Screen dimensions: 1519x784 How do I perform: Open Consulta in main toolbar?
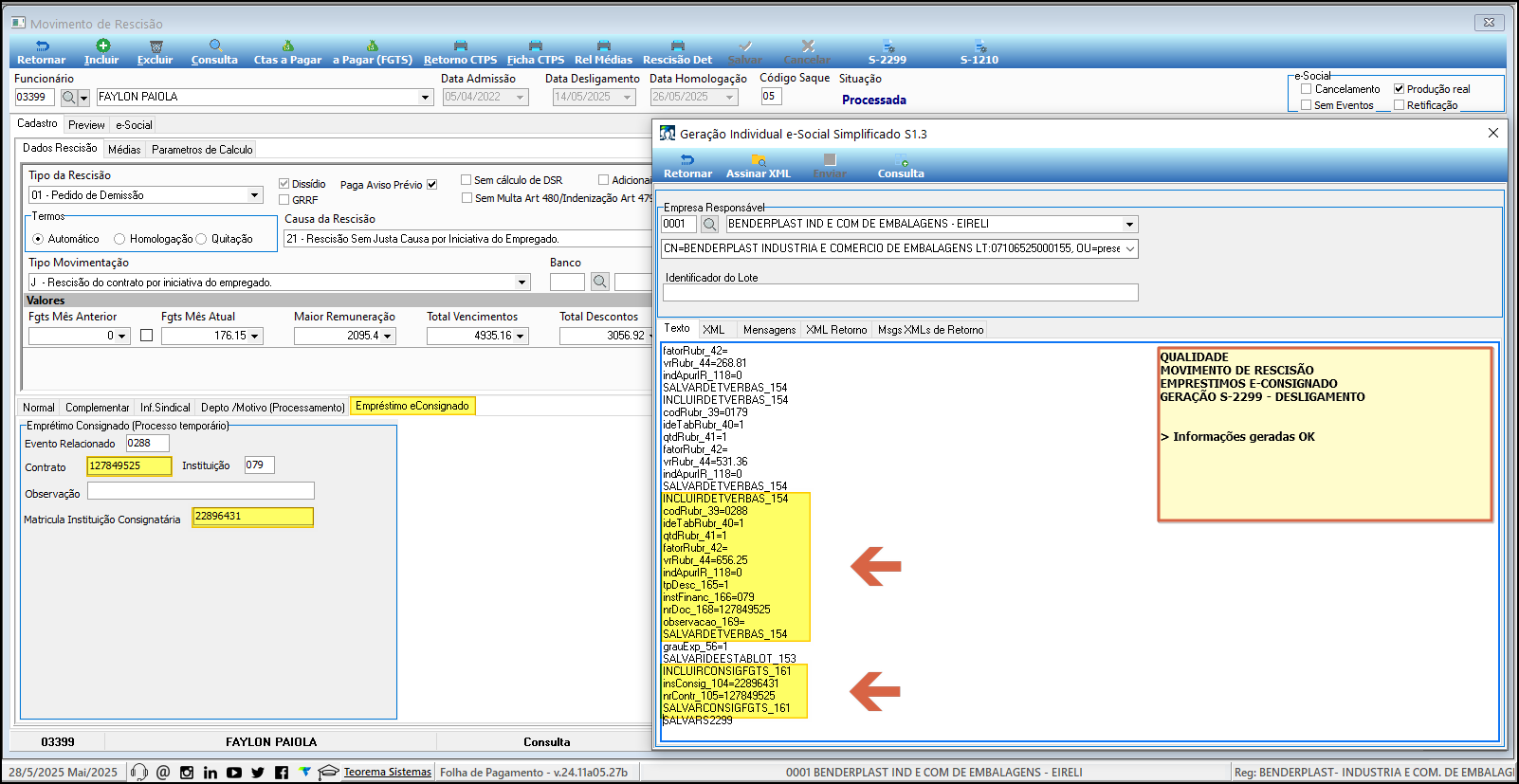coord(214,52)
